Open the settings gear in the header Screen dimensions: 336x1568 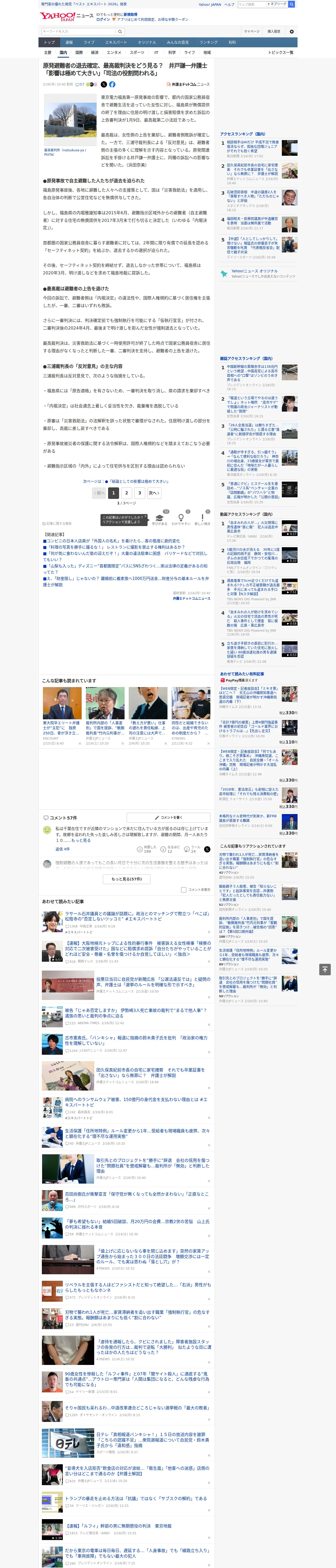coord(292,32)
